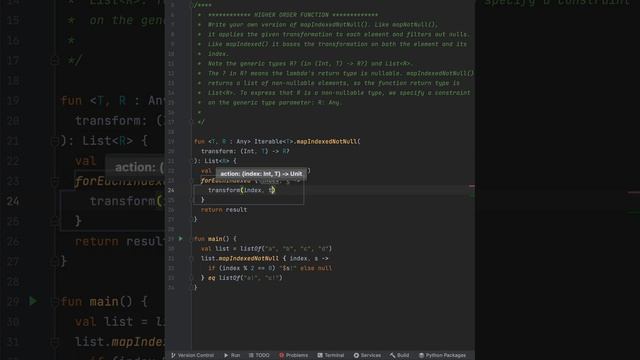The height and width of the screenshot is (360, 640).
Task: Click the '} eq listOf(...)' line
Action: coord(241,278)
